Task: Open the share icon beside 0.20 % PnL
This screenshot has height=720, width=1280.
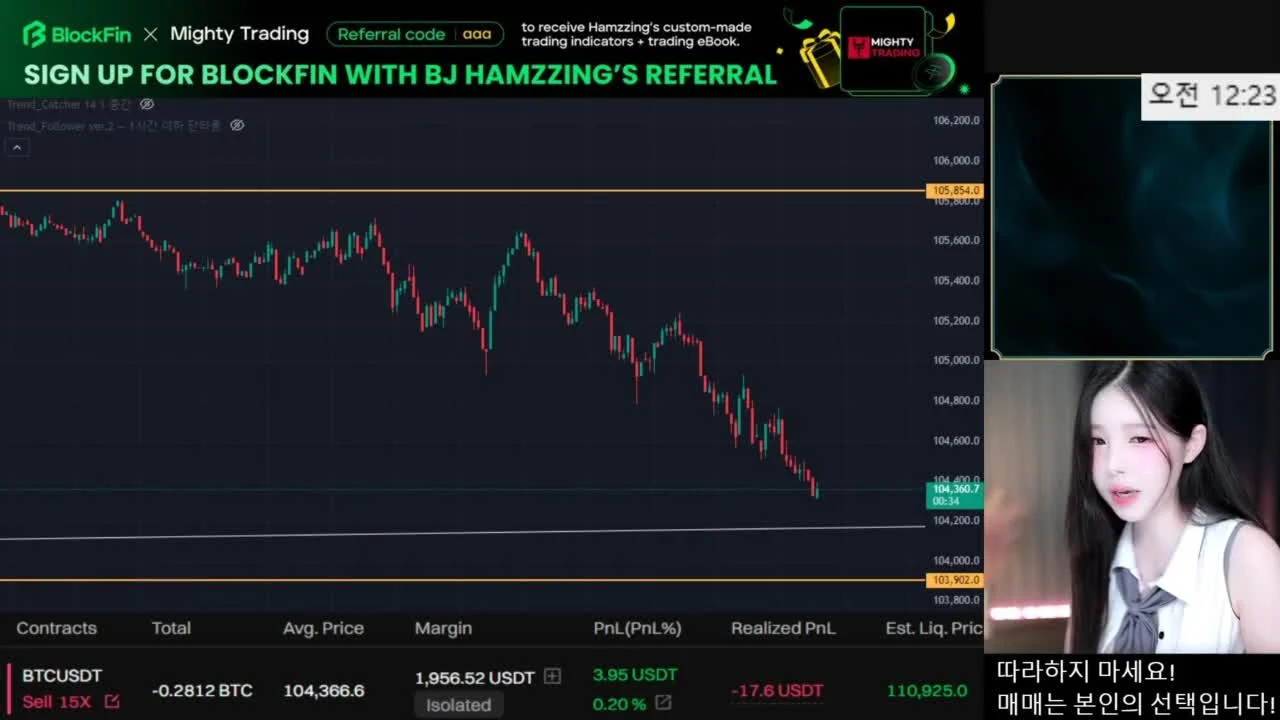Action: click(x=663, y=703)
